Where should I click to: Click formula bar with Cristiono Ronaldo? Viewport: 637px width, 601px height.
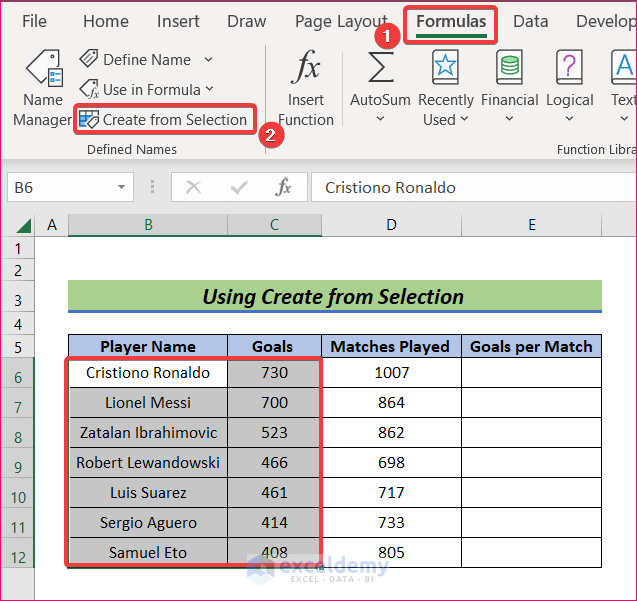(474, 187)
